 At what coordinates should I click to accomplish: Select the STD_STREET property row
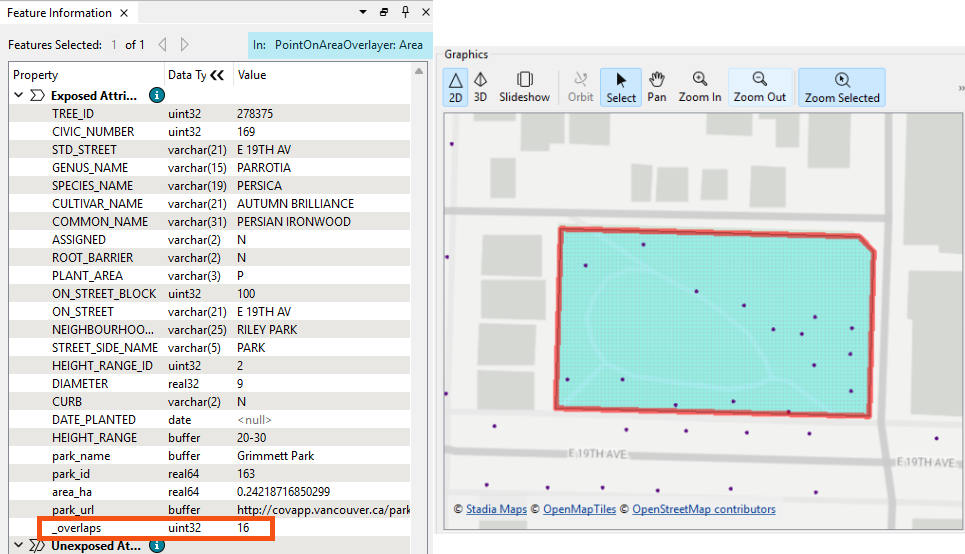tap(209, 150)
